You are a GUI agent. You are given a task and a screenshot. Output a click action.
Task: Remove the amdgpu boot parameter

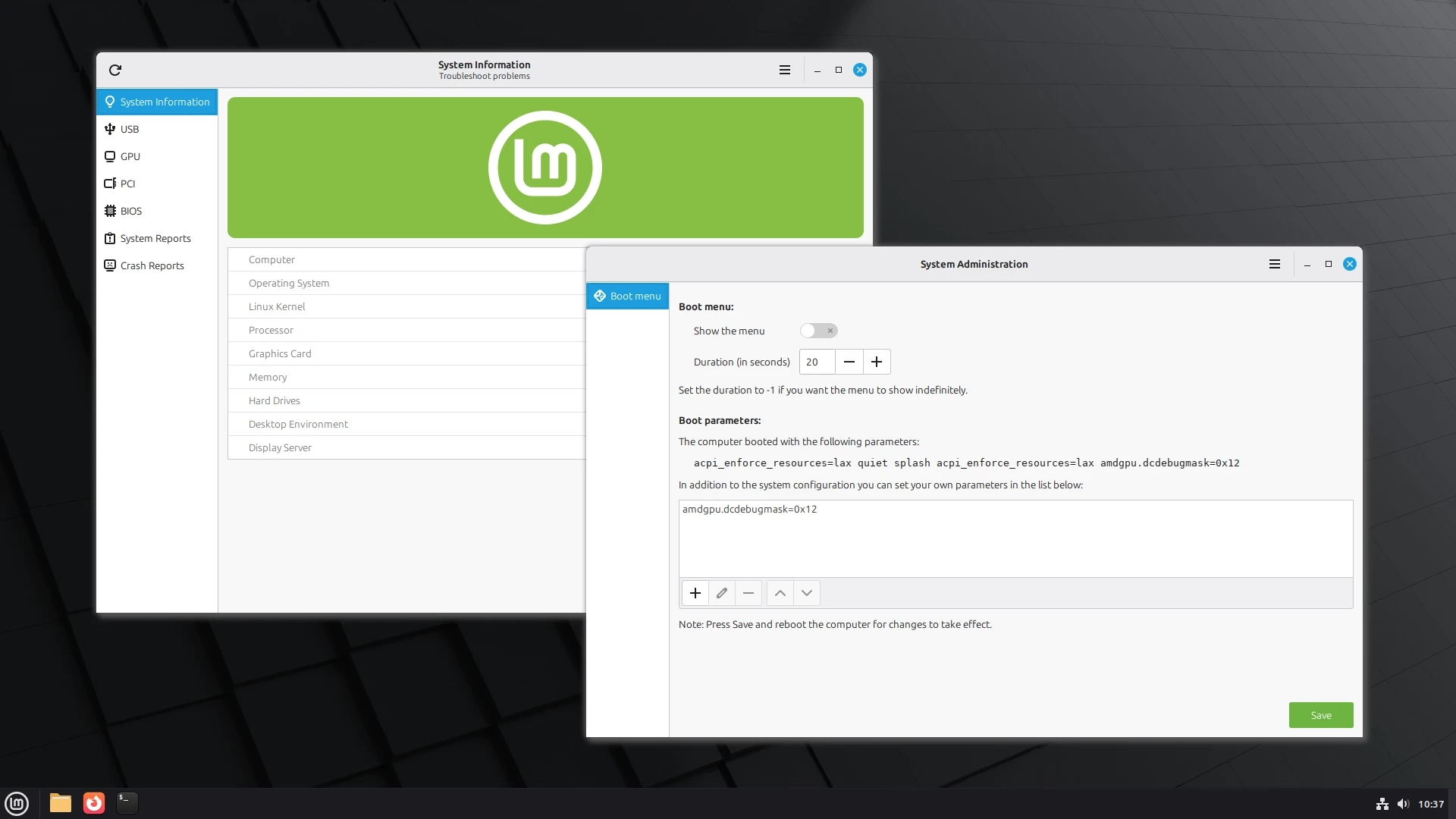pyautogui.click(x=748, y=593)
